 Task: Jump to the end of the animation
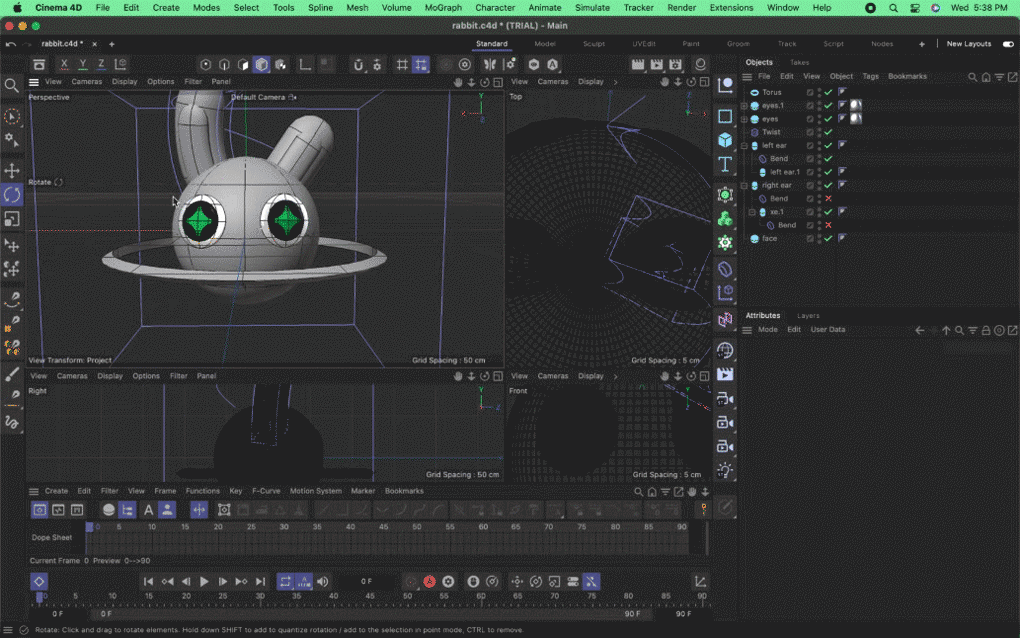click(x=260, y=581)
